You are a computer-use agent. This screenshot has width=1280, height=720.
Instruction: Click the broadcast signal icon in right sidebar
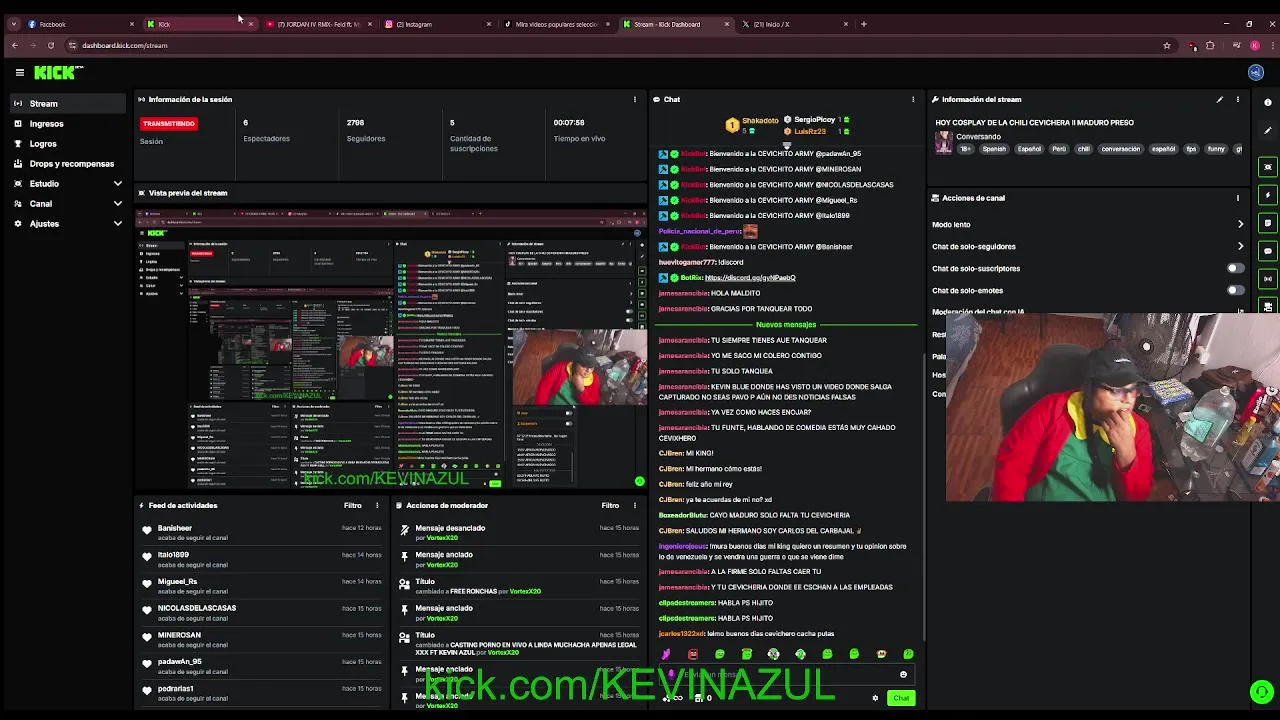click(1268, 279)
